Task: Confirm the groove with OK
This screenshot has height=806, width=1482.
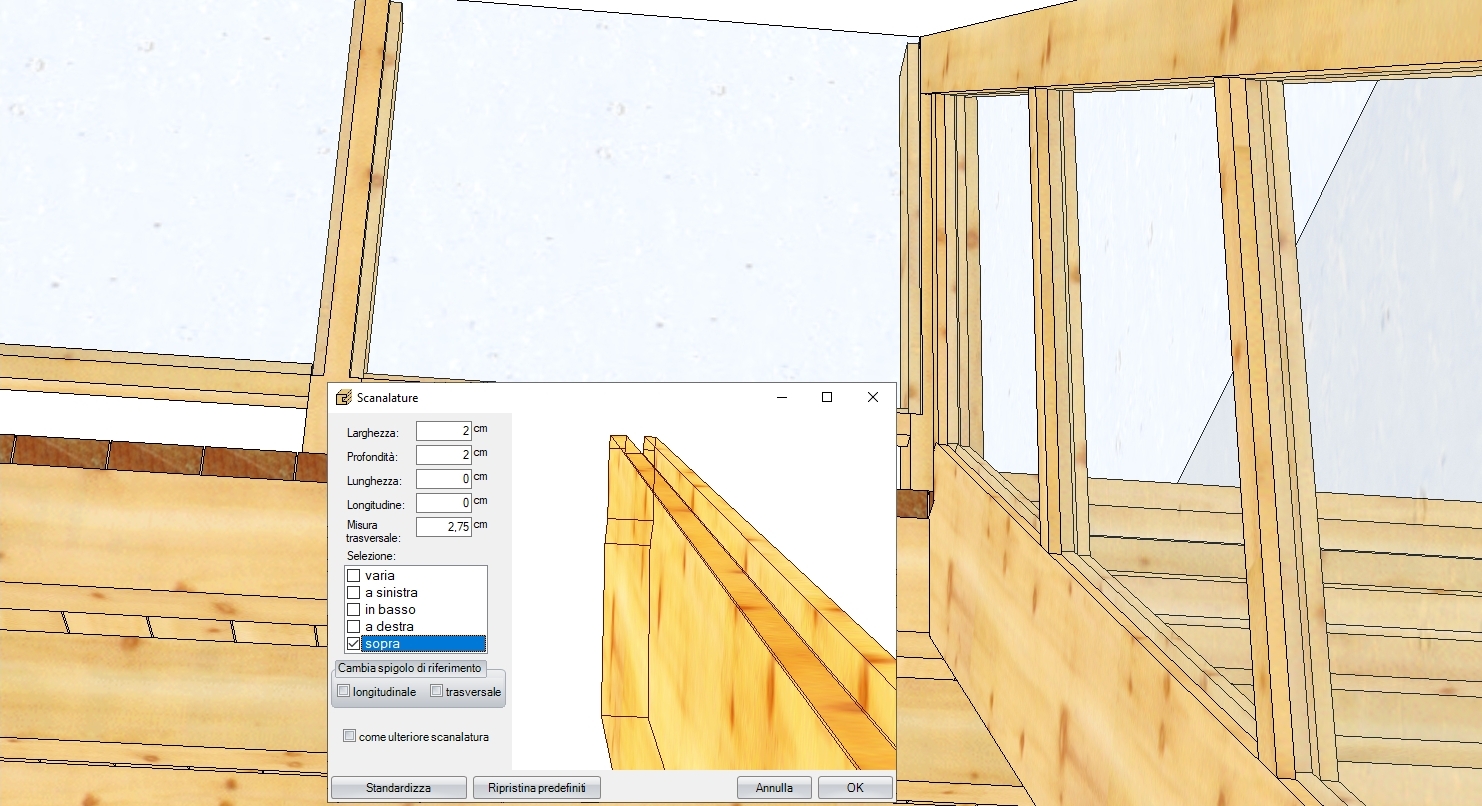Action: tap(855, 788)
